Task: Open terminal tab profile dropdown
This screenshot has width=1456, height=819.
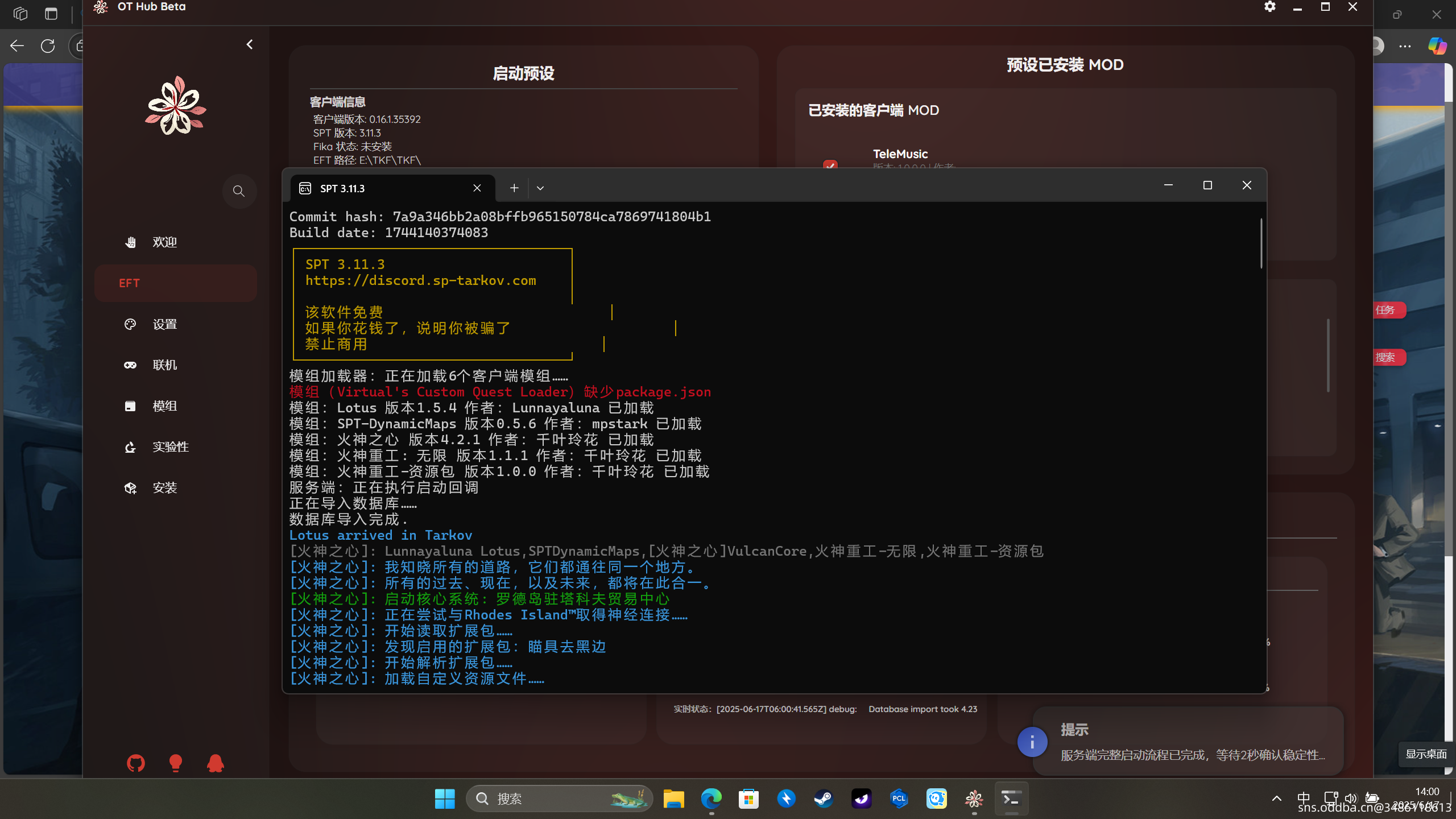Action: click(x=540, y=188)
